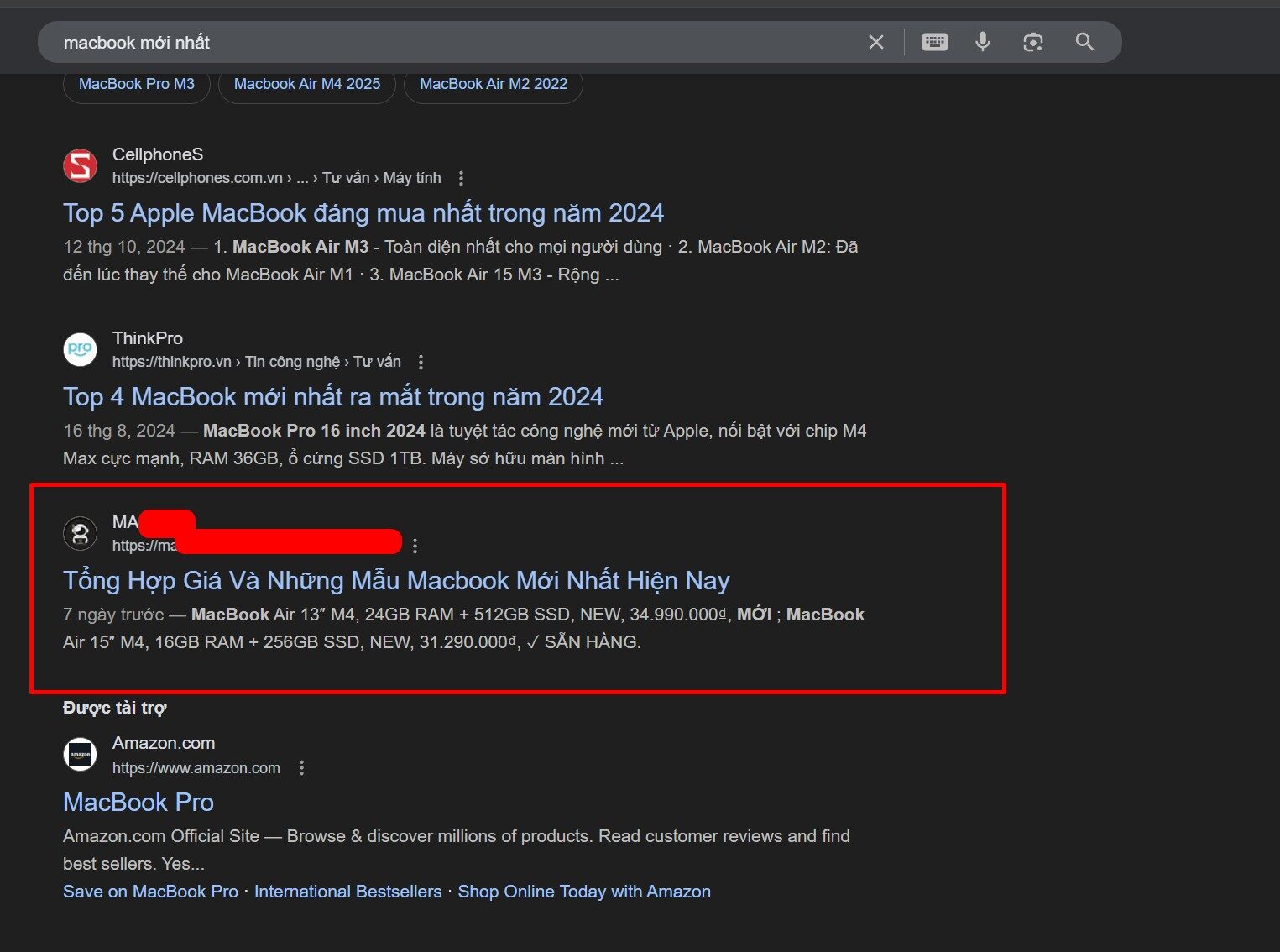The height and width of the screenshot is (952, 1280).
Task: Click the CellphoneS site name
Action: tap(158, 154)
